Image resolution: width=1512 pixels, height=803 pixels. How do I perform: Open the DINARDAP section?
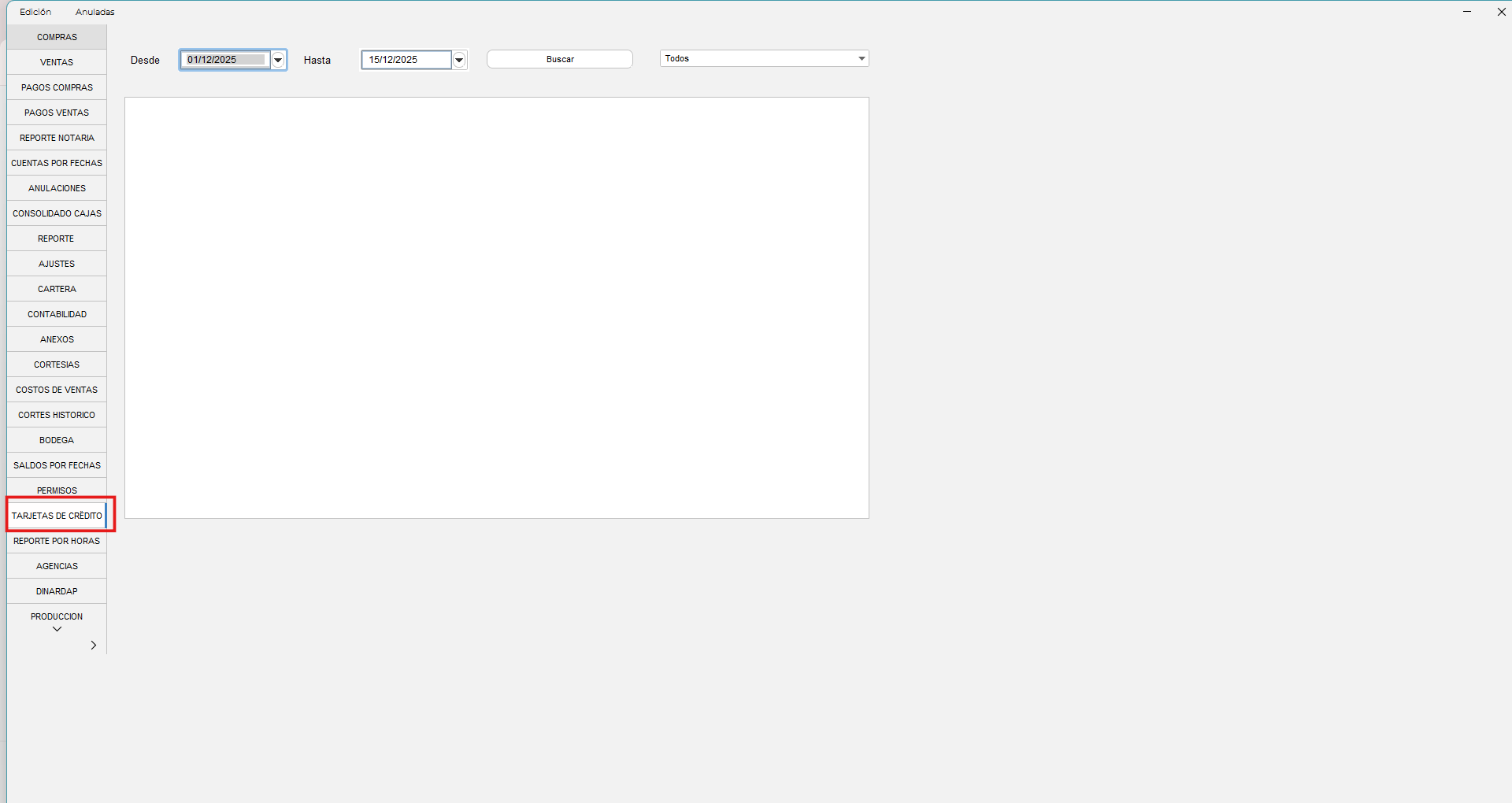tap(56, 590)
